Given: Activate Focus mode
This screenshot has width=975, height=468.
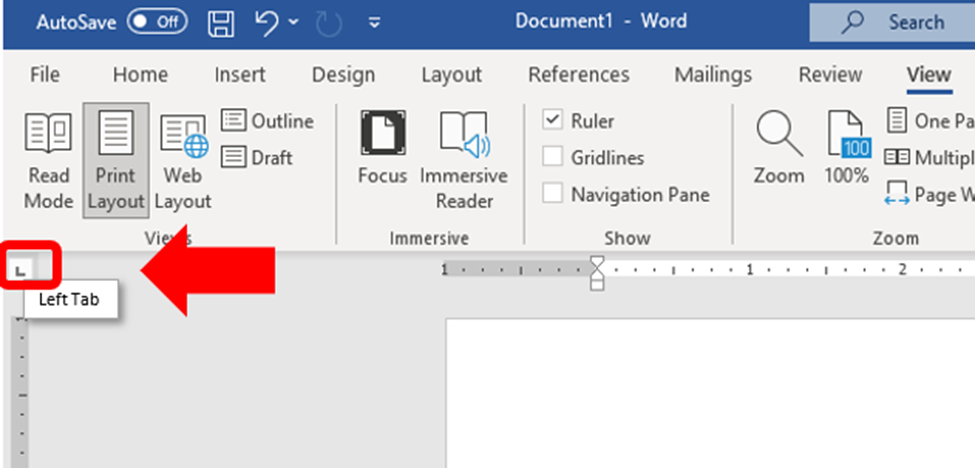Looking at the screenshot, I should click(x=382, y=148).
